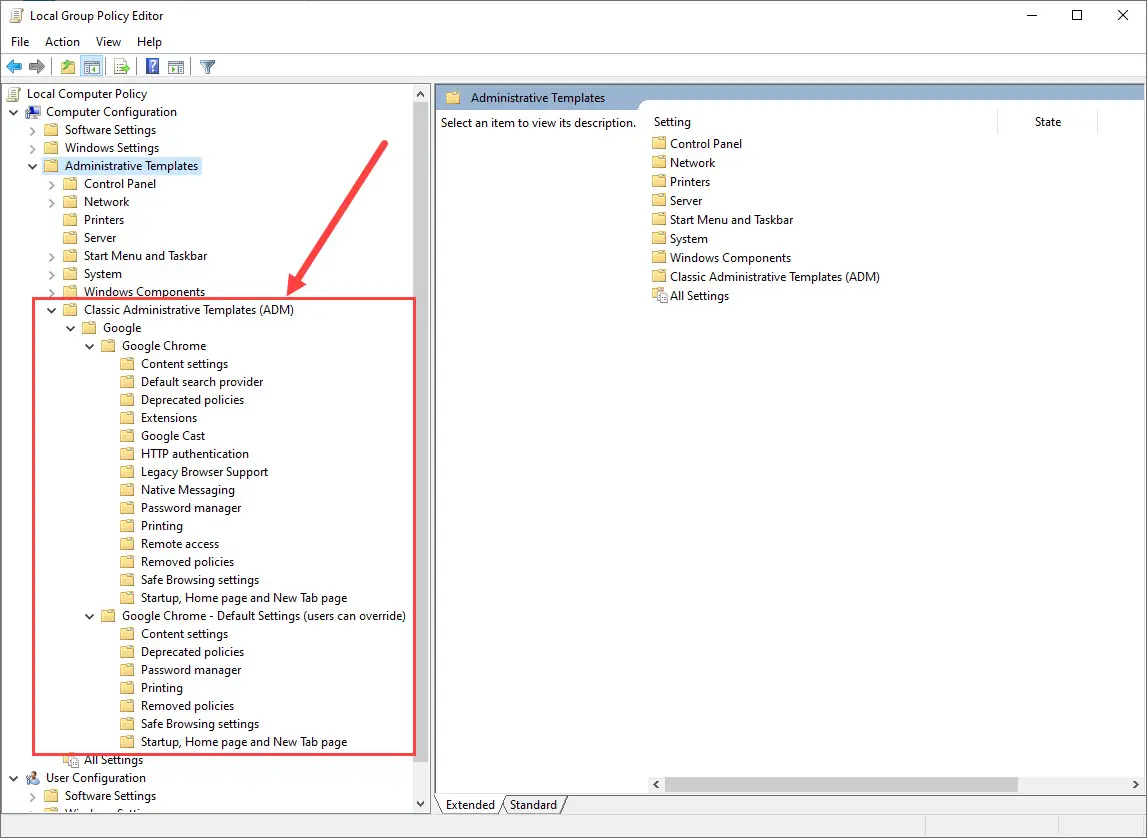Select Printers in the left tree
This screenshot has width=1147, height=838.
click(x=104, y=219)
